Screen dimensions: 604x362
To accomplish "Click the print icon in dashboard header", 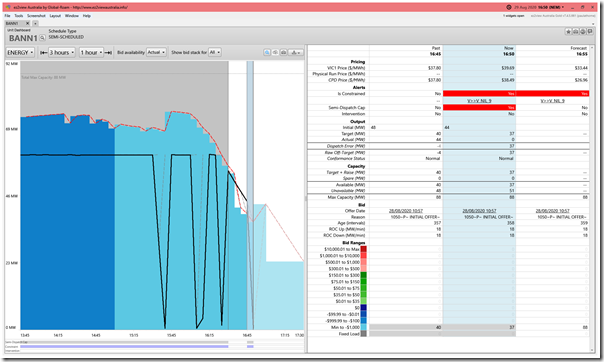I will click(x=575, y=32).
